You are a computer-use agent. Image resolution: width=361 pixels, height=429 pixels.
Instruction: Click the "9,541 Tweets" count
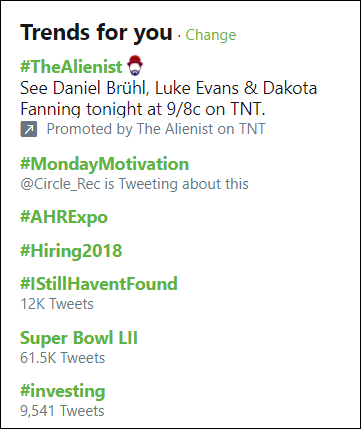pos(62,411)
